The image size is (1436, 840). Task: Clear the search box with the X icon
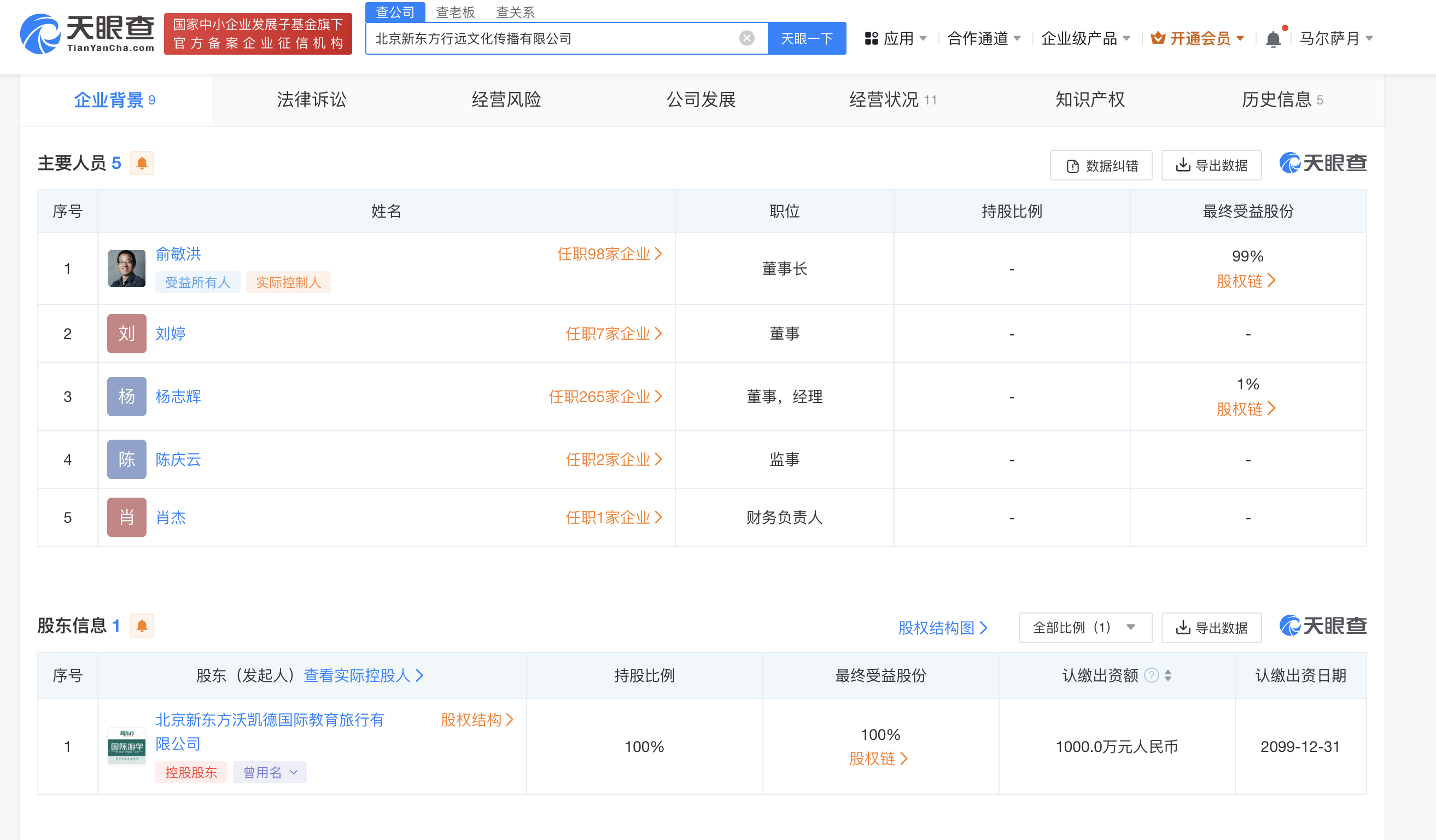tap(746, 38)
